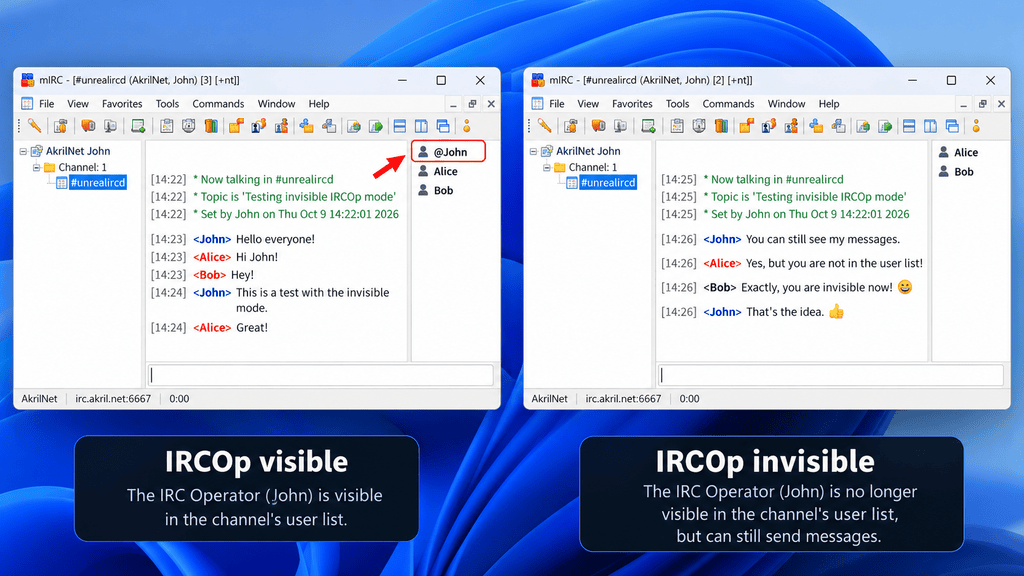Collapse the AkrilNet John tree node in left window

(x=24, y=151)
